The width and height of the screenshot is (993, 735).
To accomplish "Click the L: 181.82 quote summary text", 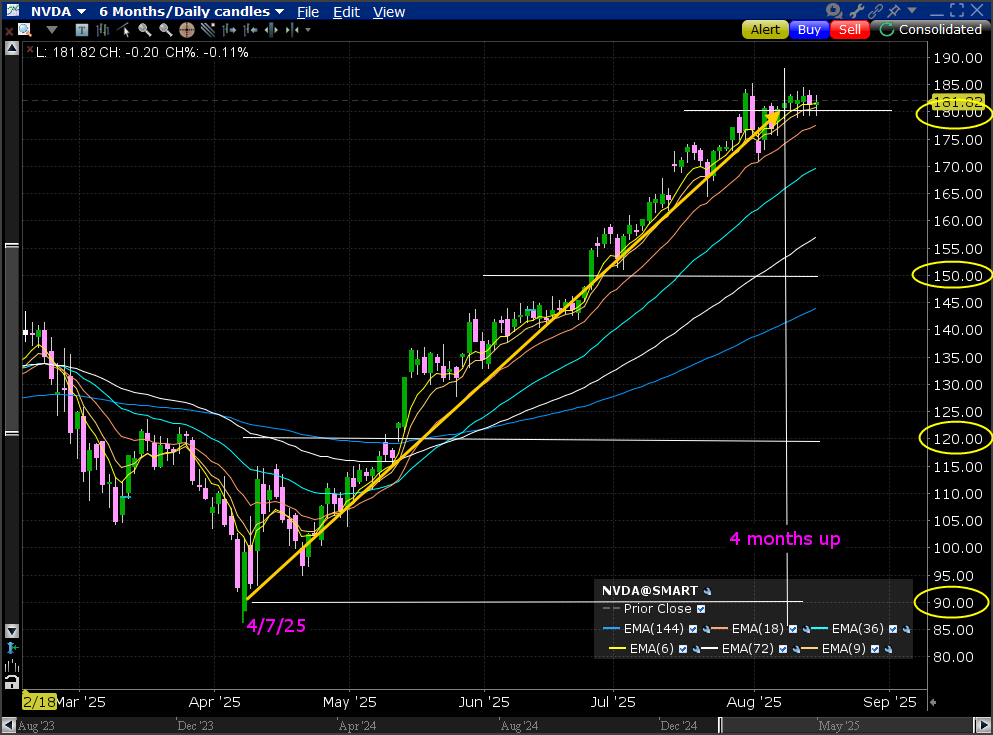I will tap(142, 53).
